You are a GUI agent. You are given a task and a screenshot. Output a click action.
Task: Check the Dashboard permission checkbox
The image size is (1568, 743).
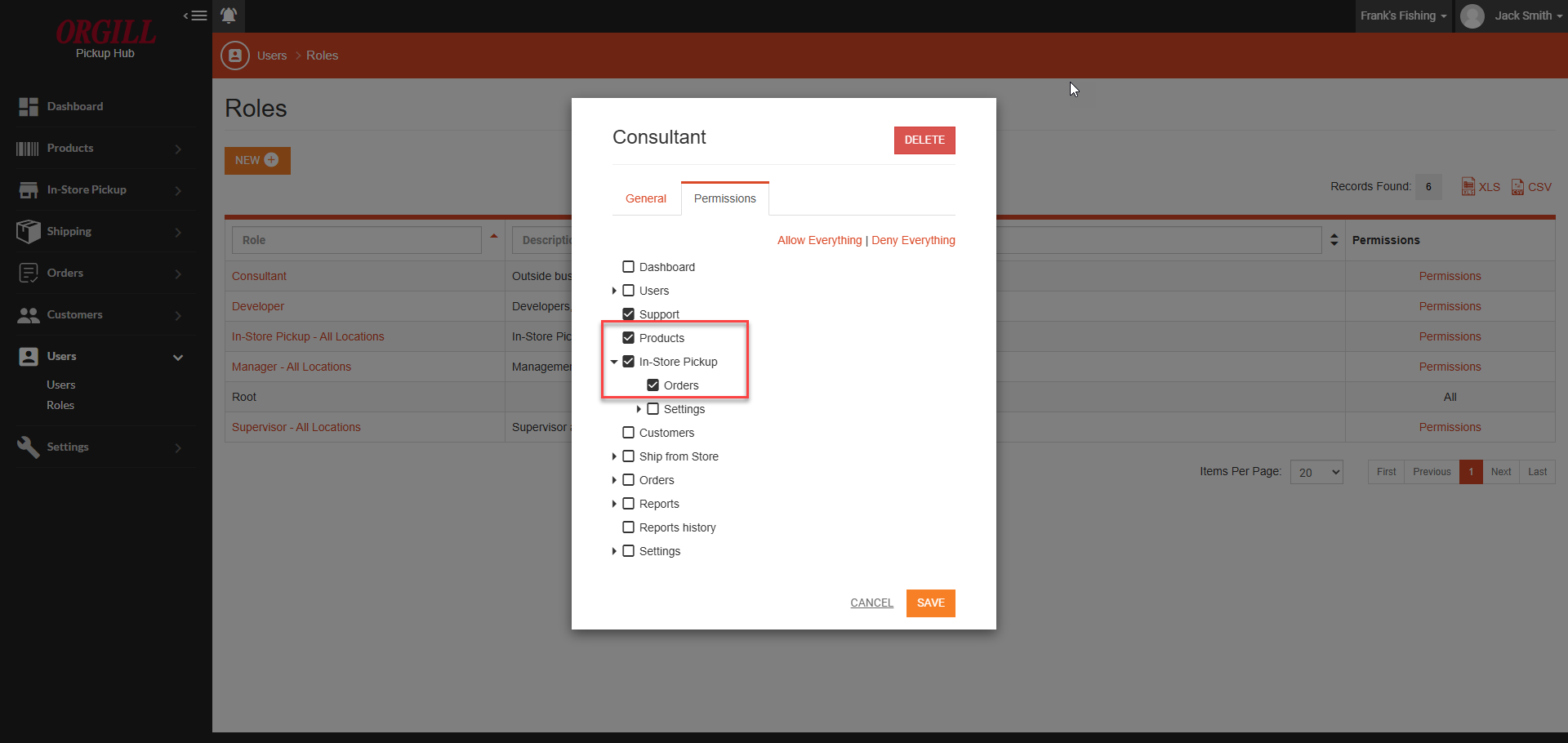[629, 267]
